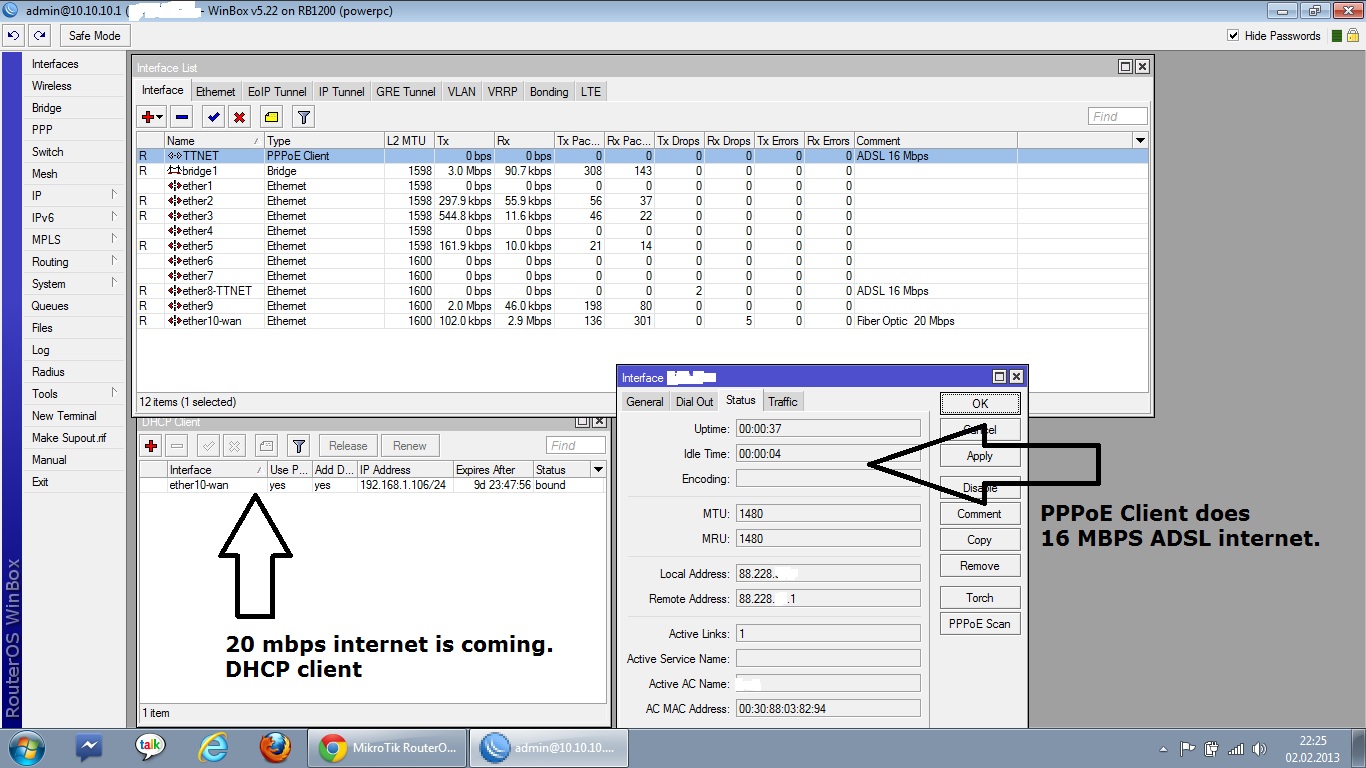This screenshot has width=1366, height=768.
Task: Click the Undo arrow icon in WinBox toolbar
Action: (x=13, y=36)
